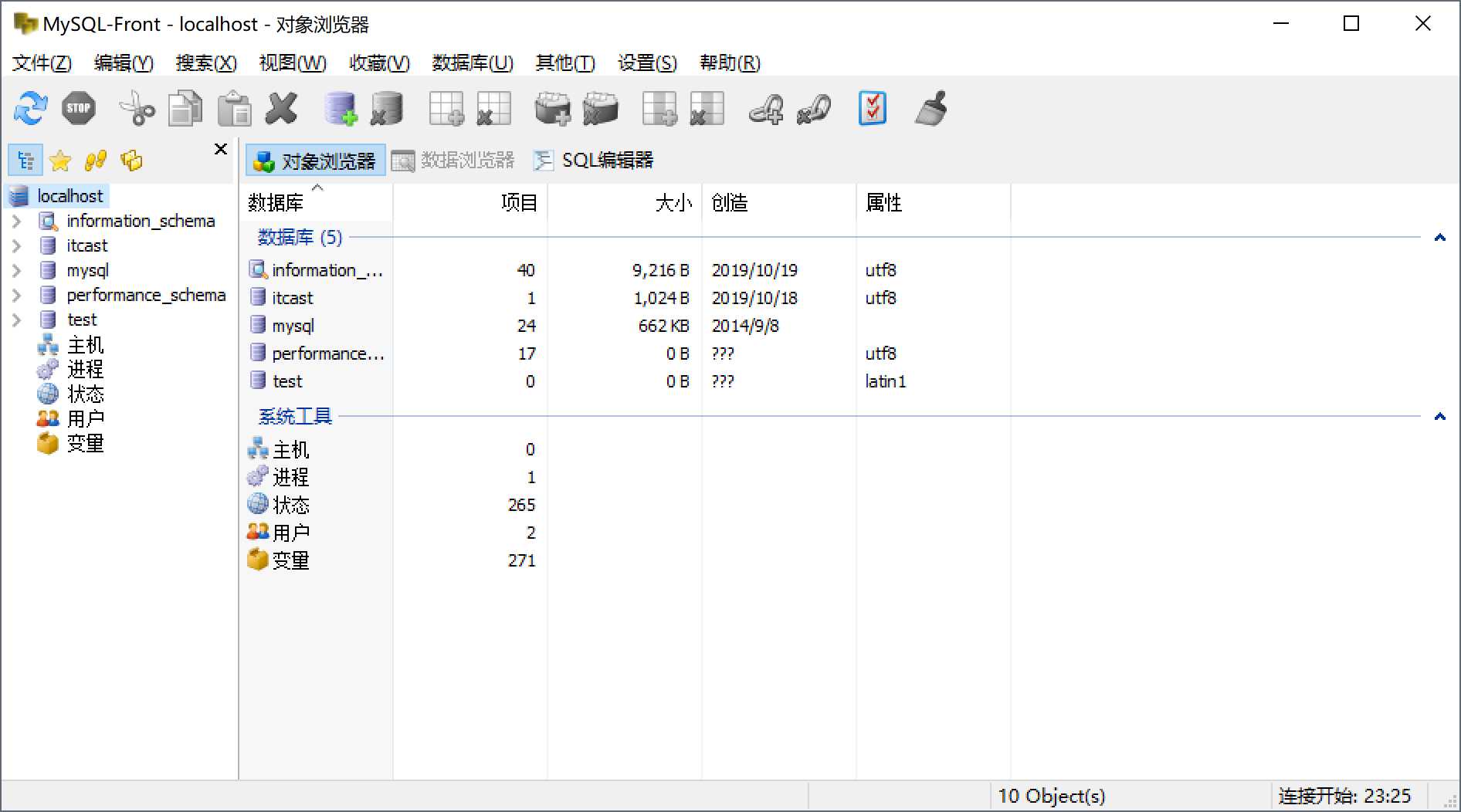Image resolution: width=1461 pixels, height=812 pixels.
Task: Collapse the 数据库 (5) group
Action: [x=1439, y=238]
